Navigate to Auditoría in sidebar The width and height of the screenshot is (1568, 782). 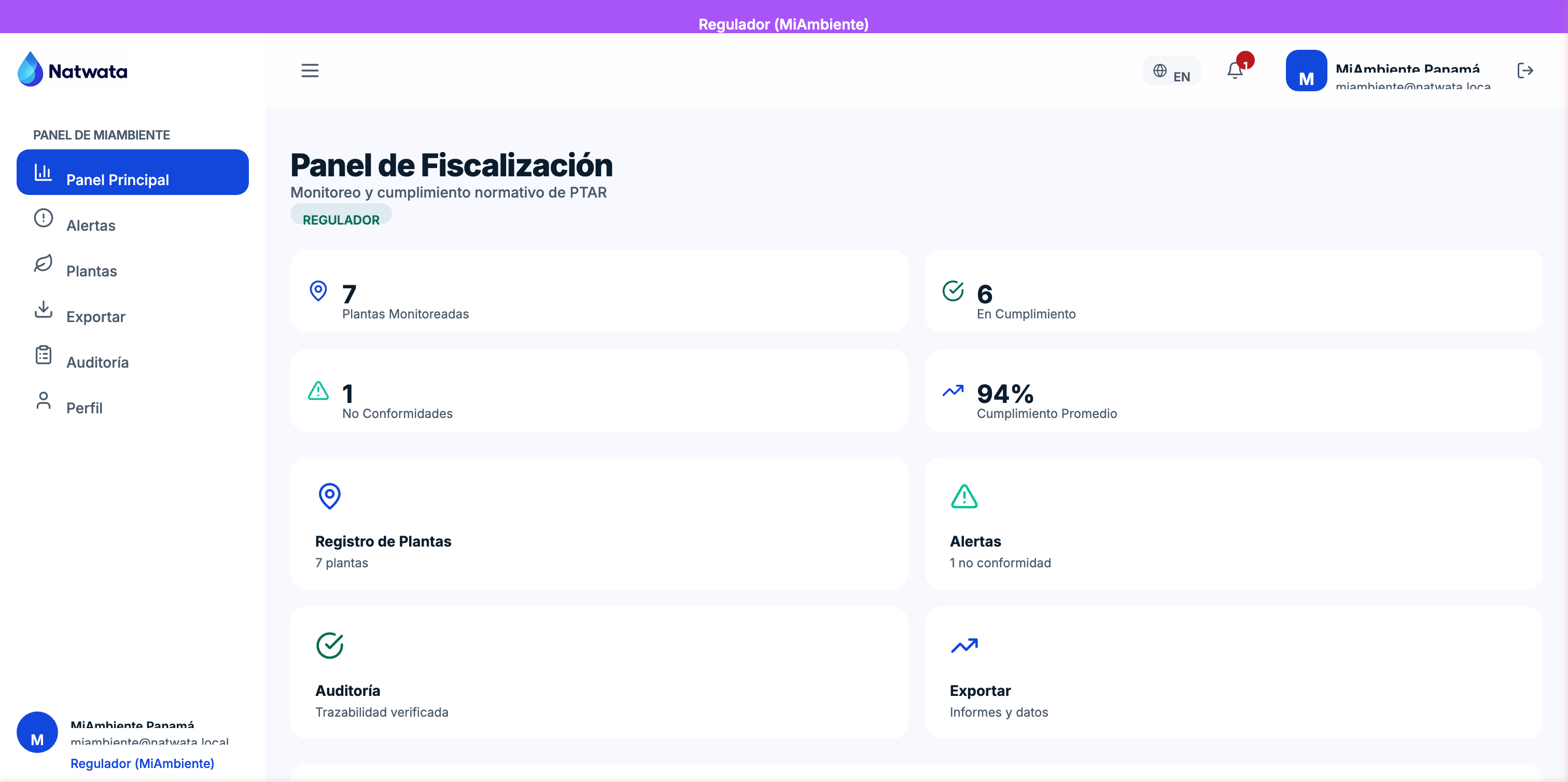(x=97, y=362)
